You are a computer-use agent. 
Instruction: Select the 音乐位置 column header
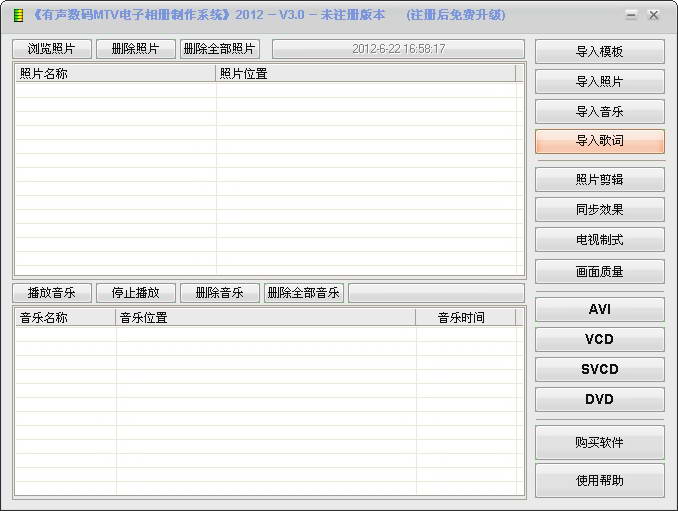click(265, 318)
